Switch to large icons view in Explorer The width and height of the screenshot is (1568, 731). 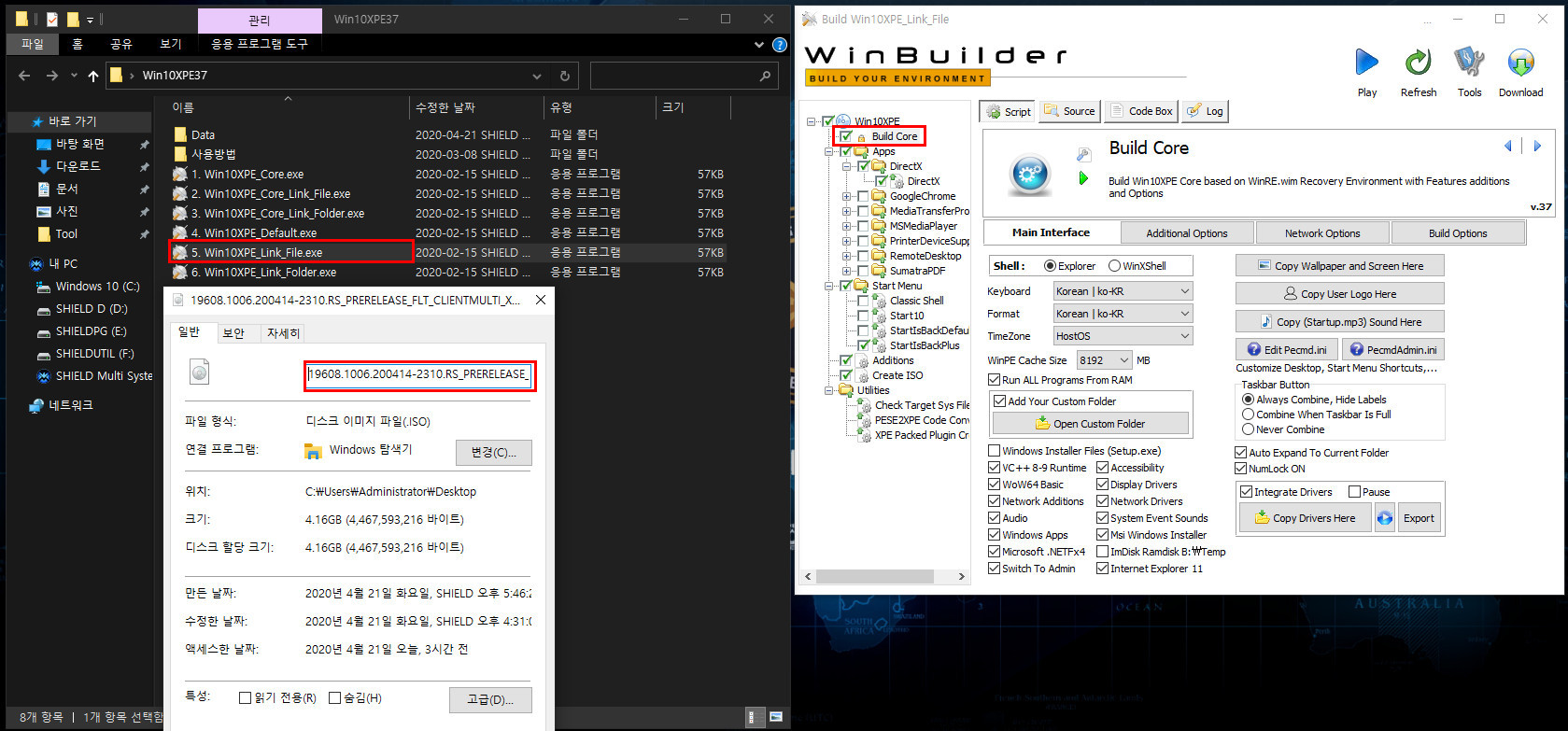click(776, 717)
